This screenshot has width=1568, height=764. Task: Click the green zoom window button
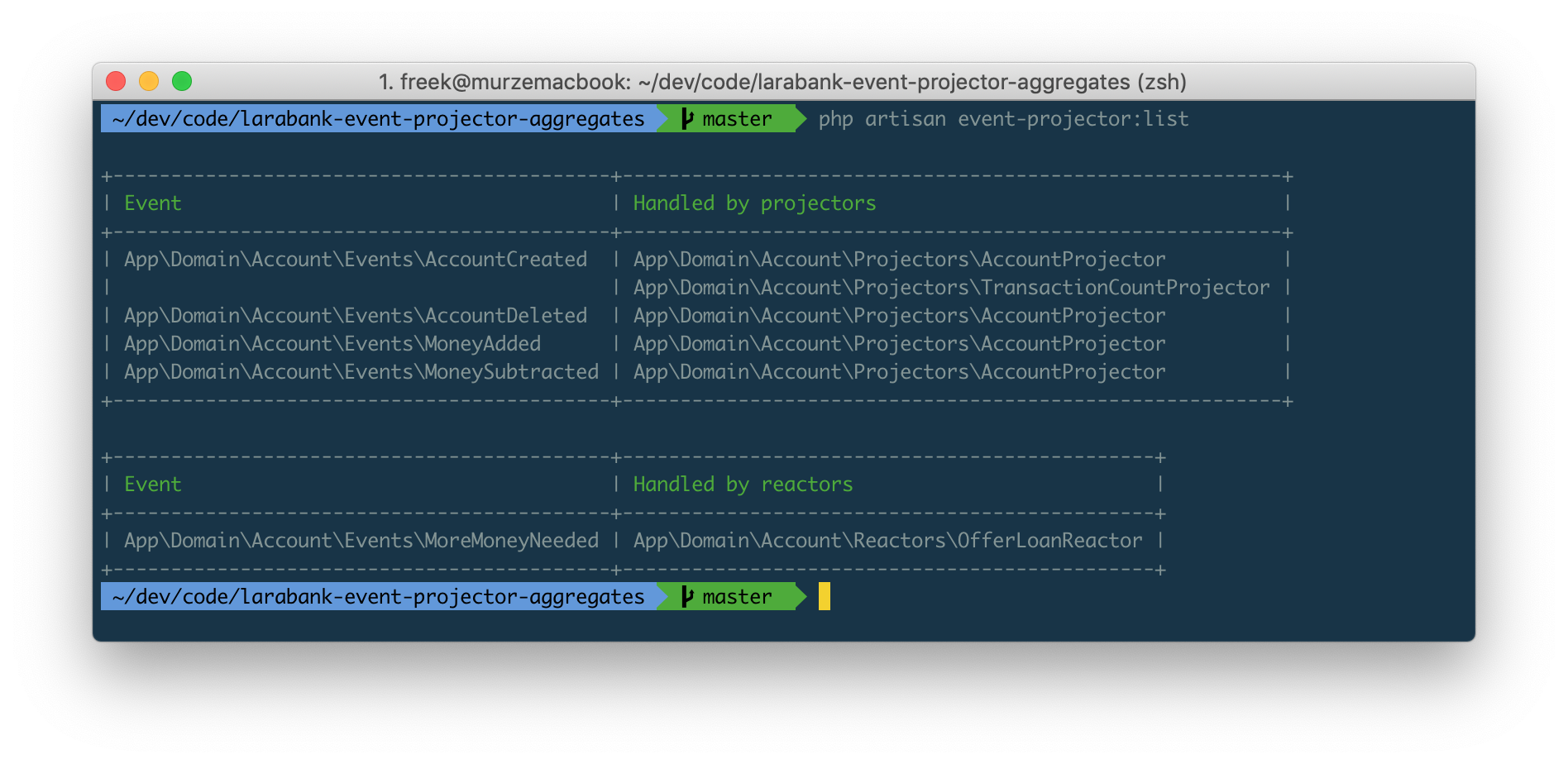[182, 81]
